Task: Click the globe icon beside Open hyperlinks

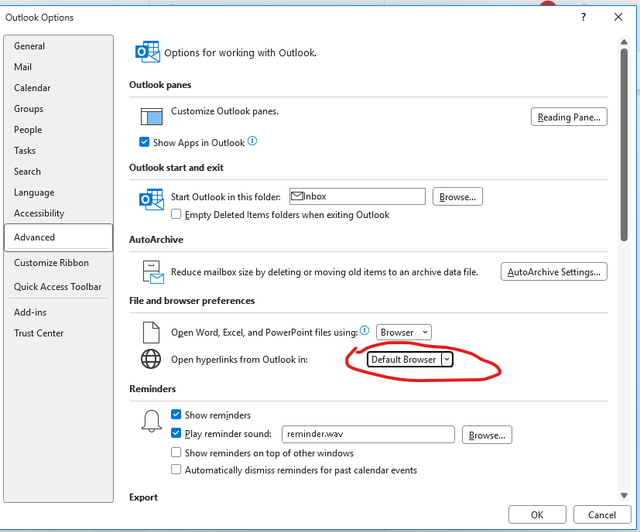Action: 151,359
